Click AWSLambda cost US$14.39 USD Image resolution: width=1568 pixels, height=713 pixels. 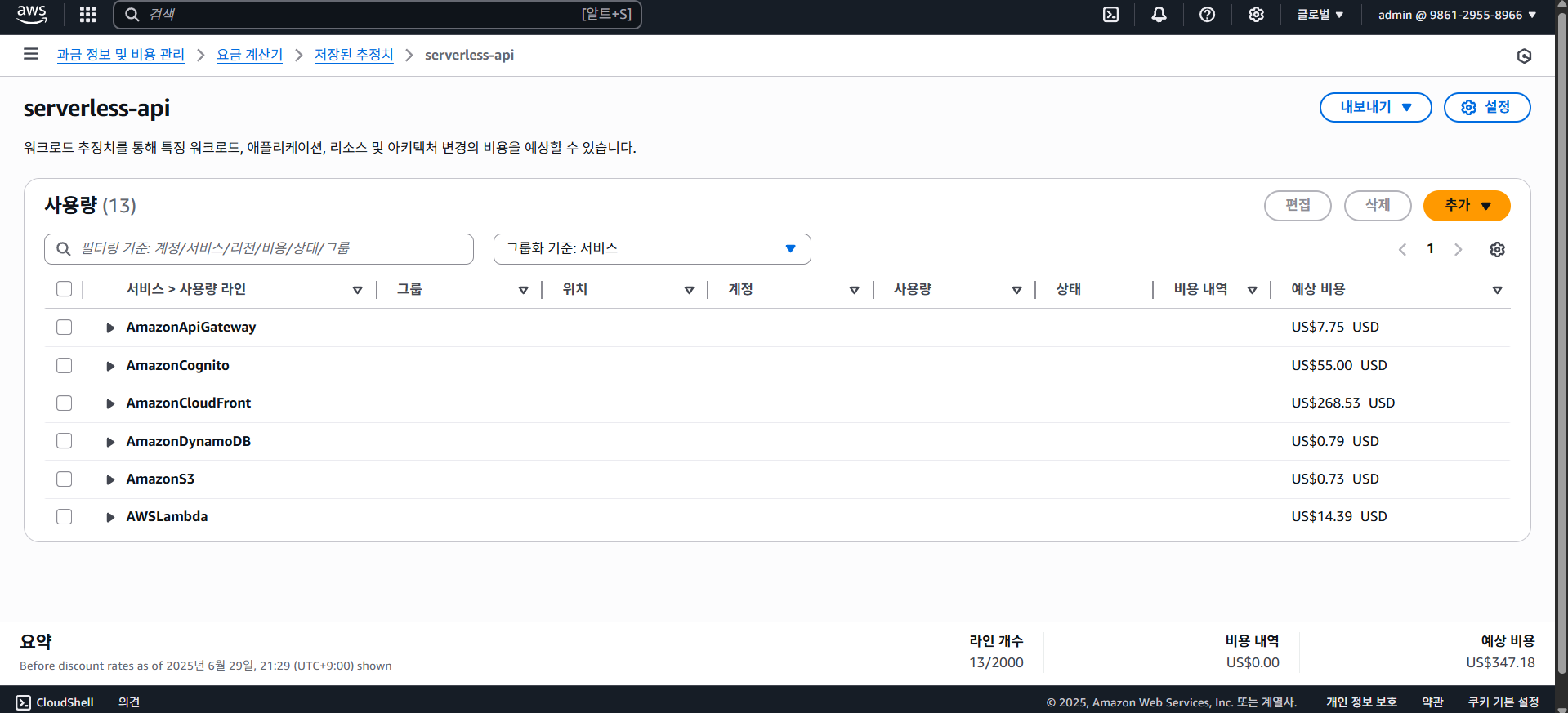coord(1338,517)
